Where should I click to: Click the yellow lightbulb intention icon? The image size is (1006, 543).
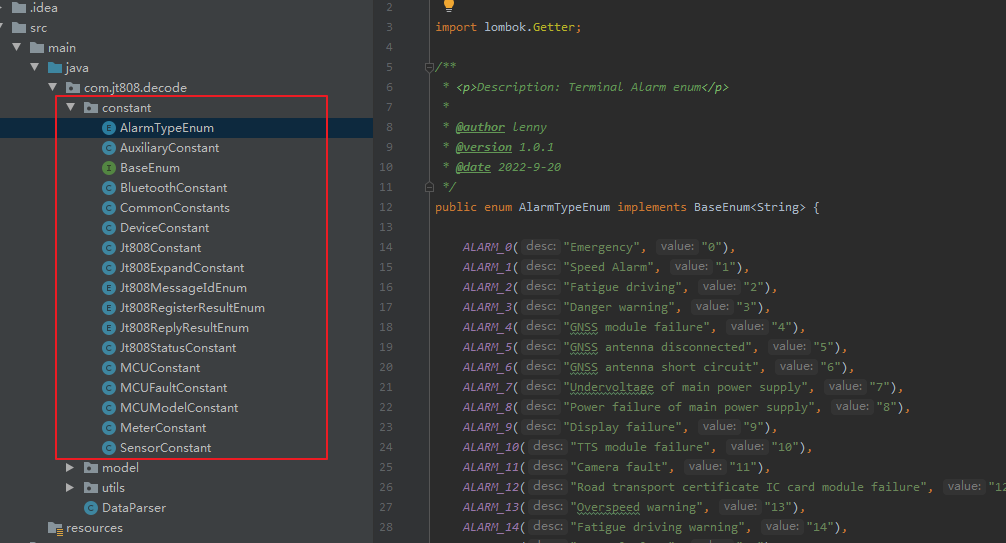pyautogui.click(x=449, y=5)
